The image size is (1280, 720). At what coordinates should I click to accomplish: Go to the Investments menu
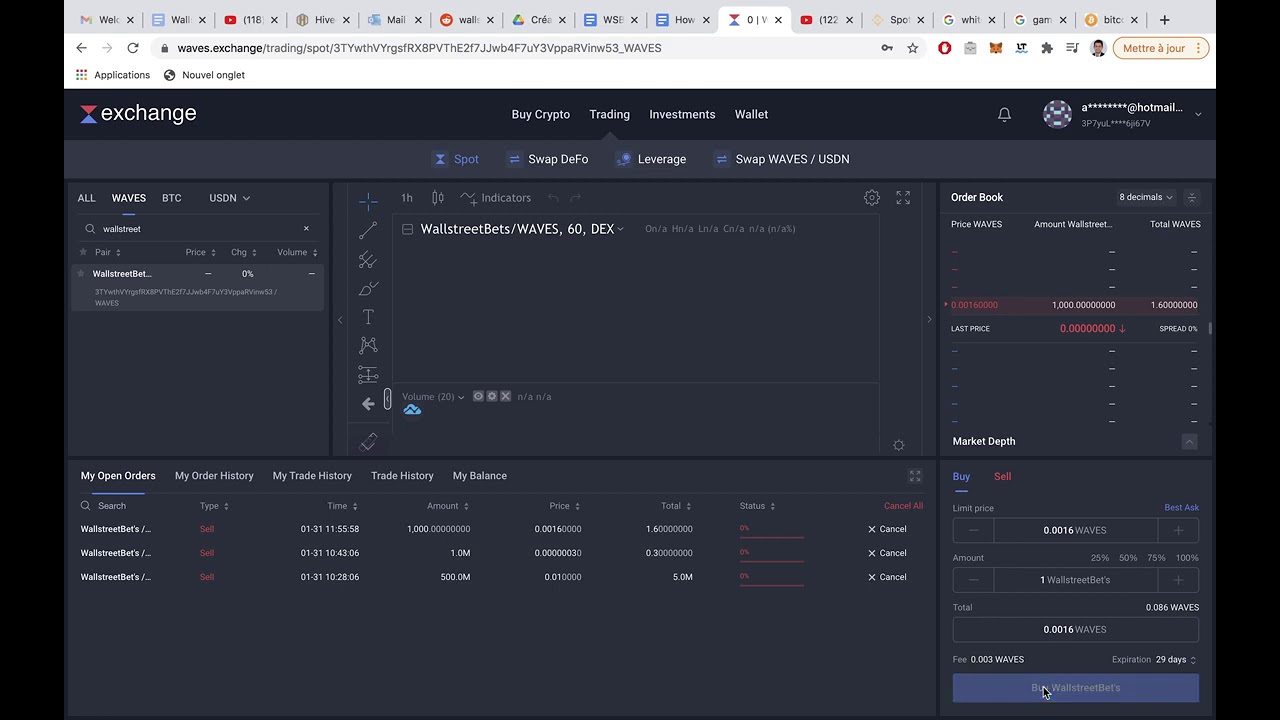682,115
